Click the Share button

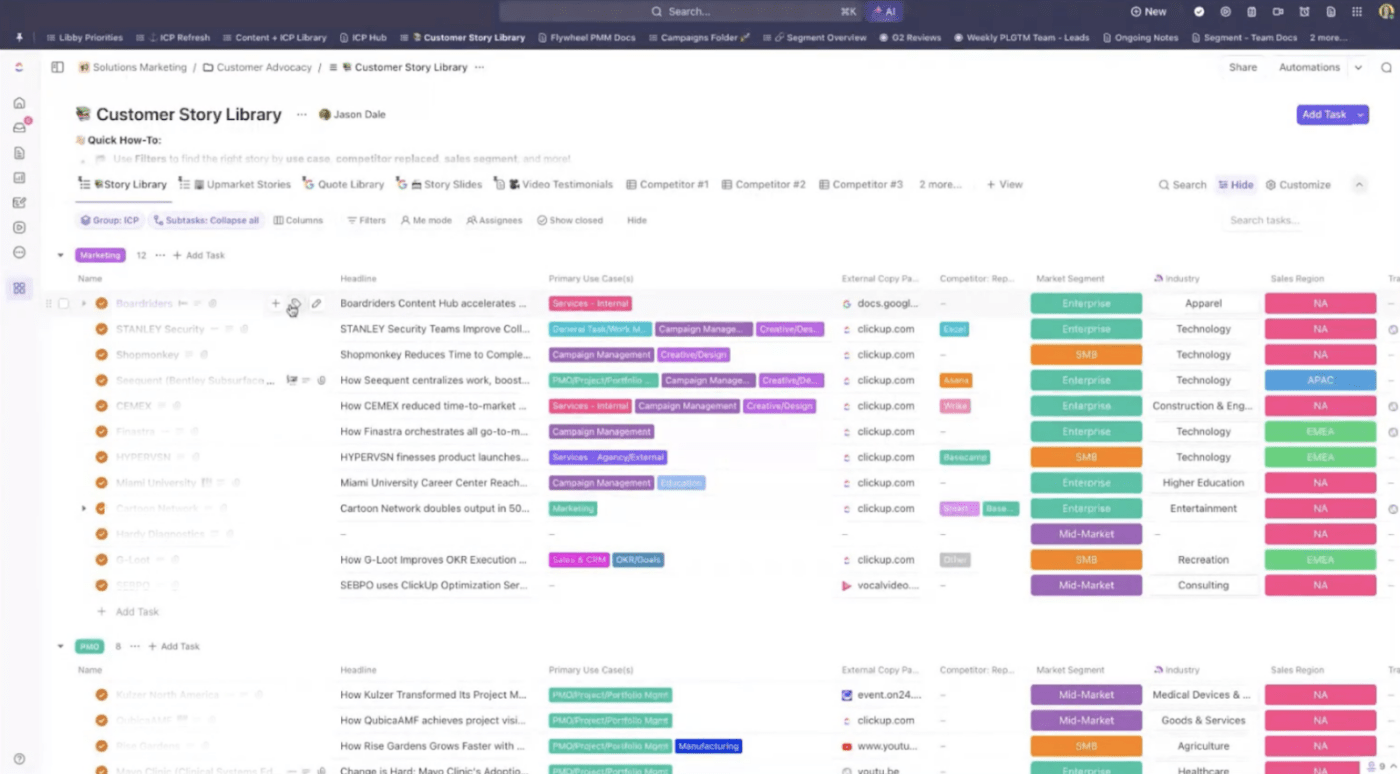click(x=1243, y=67)
